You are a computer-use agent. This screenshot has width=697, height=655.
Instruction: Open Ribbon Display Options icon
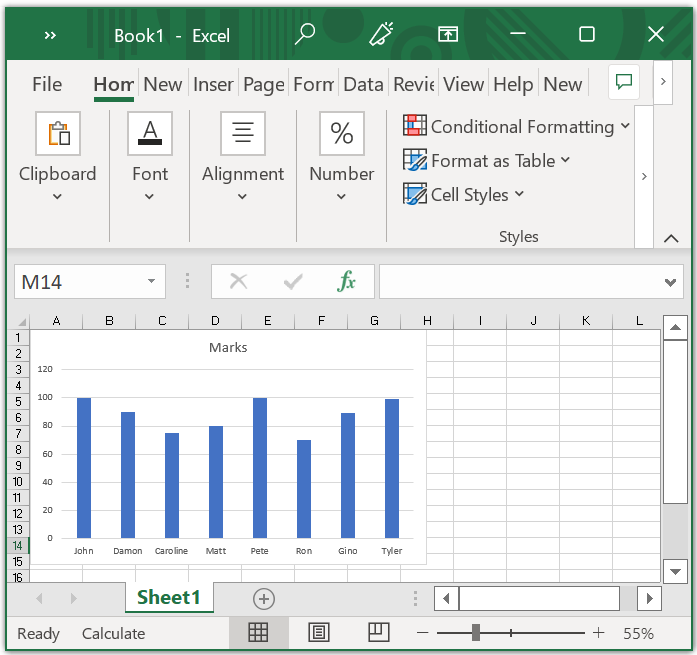pyautogui.click(x=448, y=34)
